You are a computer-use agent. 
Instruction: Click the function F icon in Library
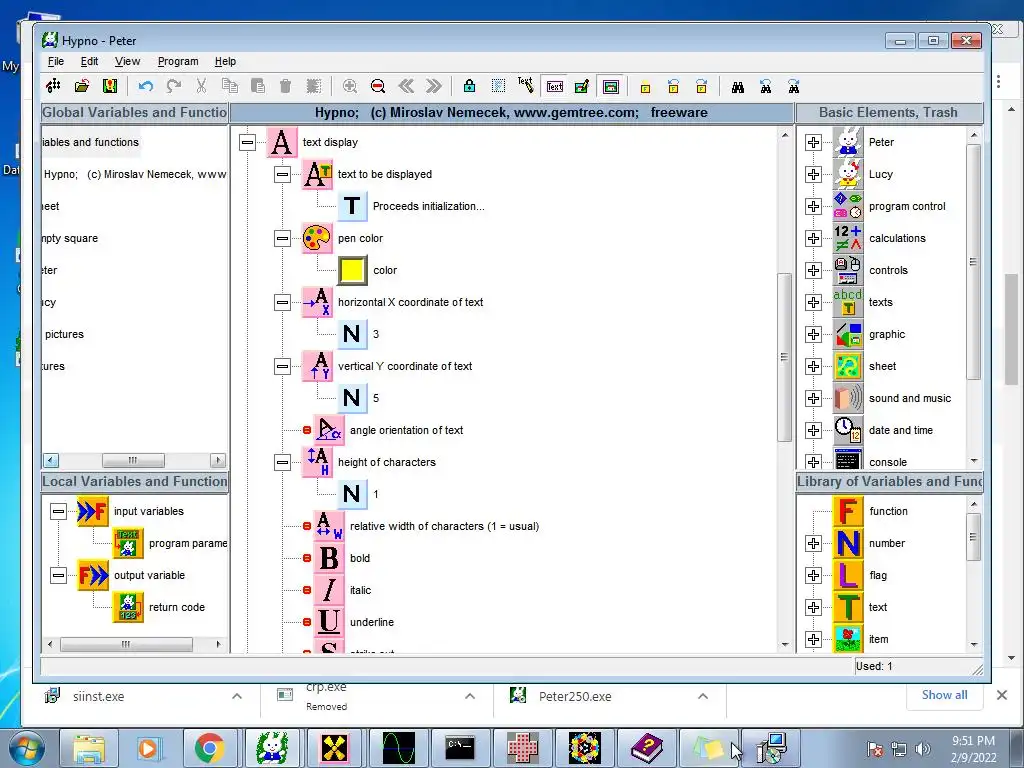(x=848, y=511)
